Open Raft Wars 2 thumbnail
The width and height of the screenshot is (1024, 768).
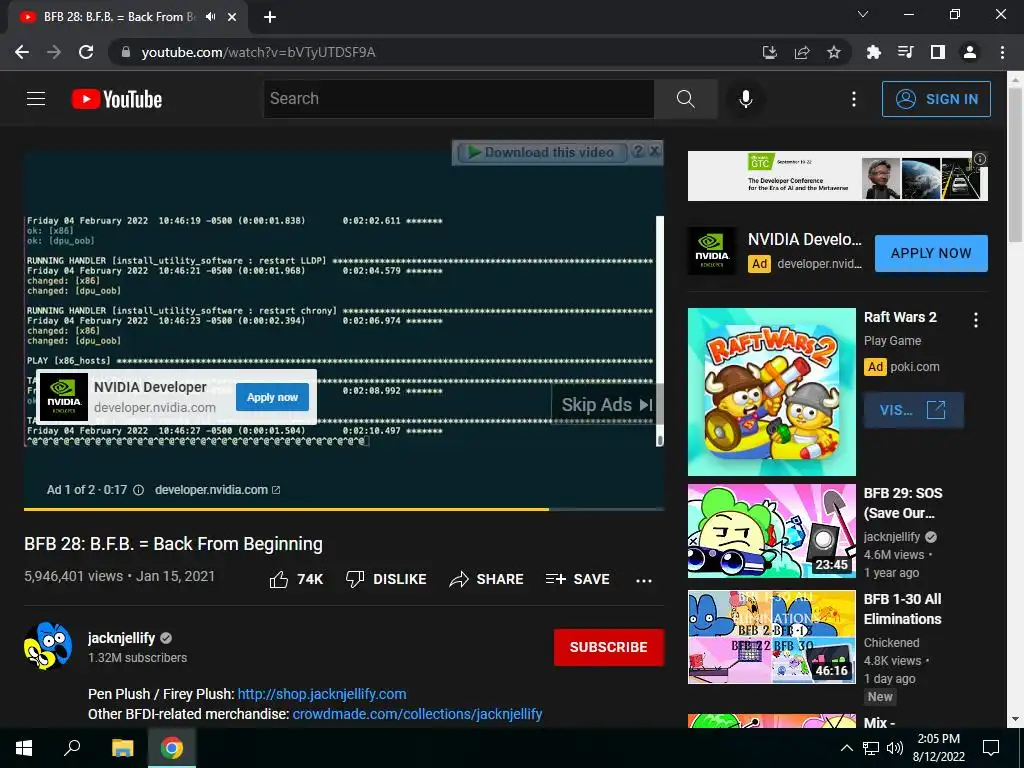(x=771, y=392)
